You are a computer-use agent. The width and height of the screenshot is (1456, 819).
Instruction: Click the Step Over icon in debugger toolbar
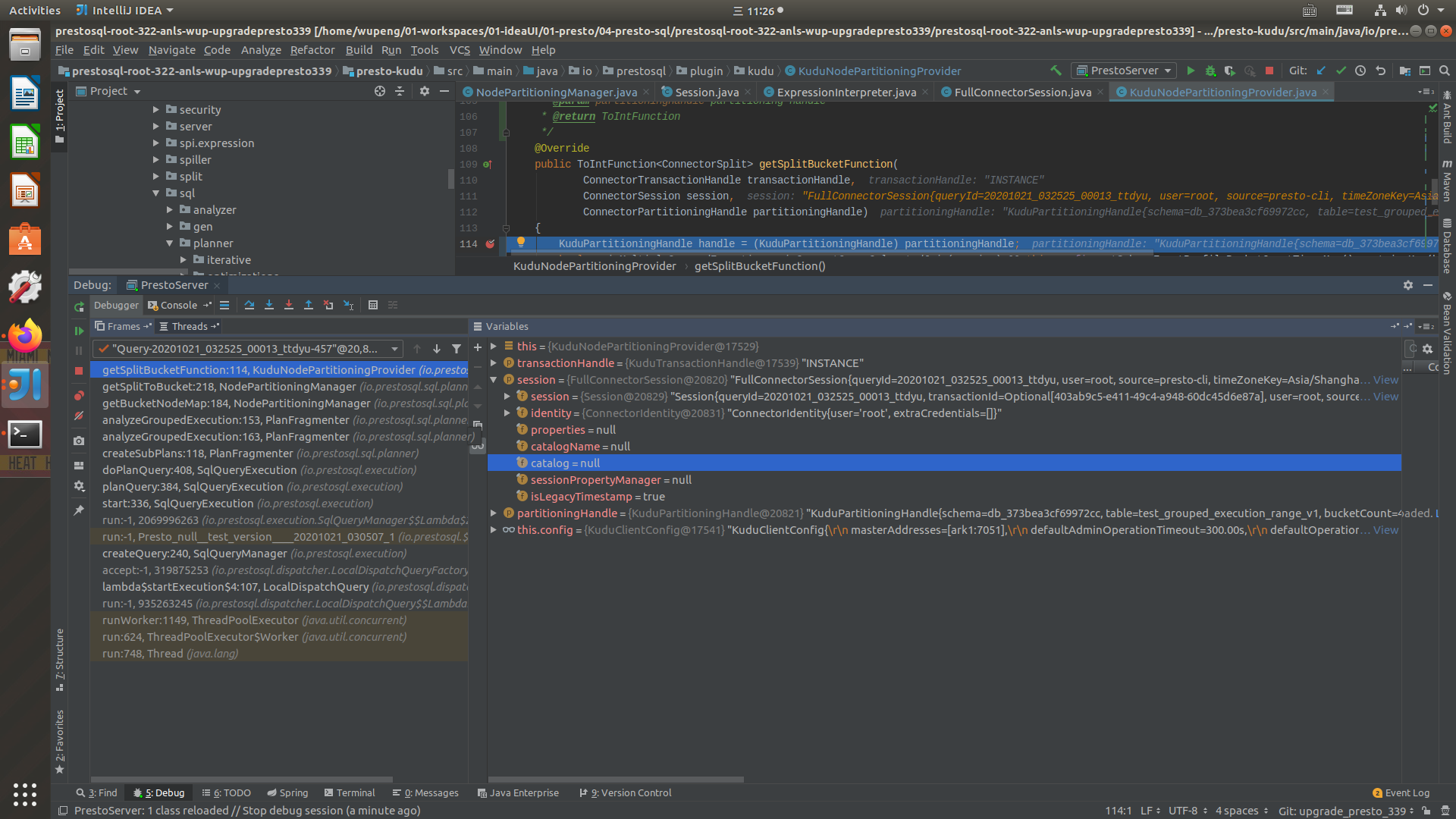(249, 305)
